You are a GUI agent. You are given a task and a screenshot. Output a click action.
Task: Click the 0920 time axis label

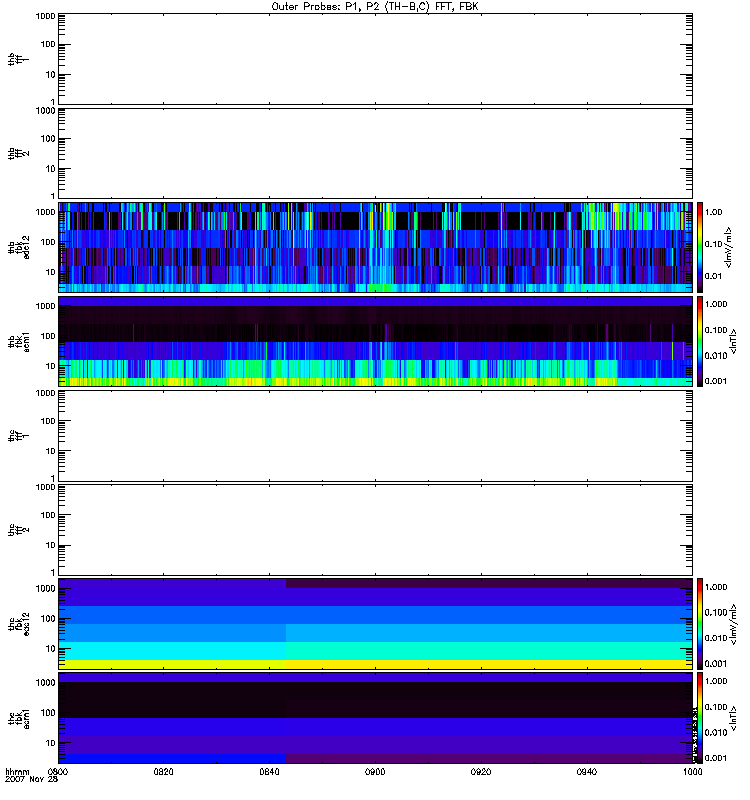481,772
